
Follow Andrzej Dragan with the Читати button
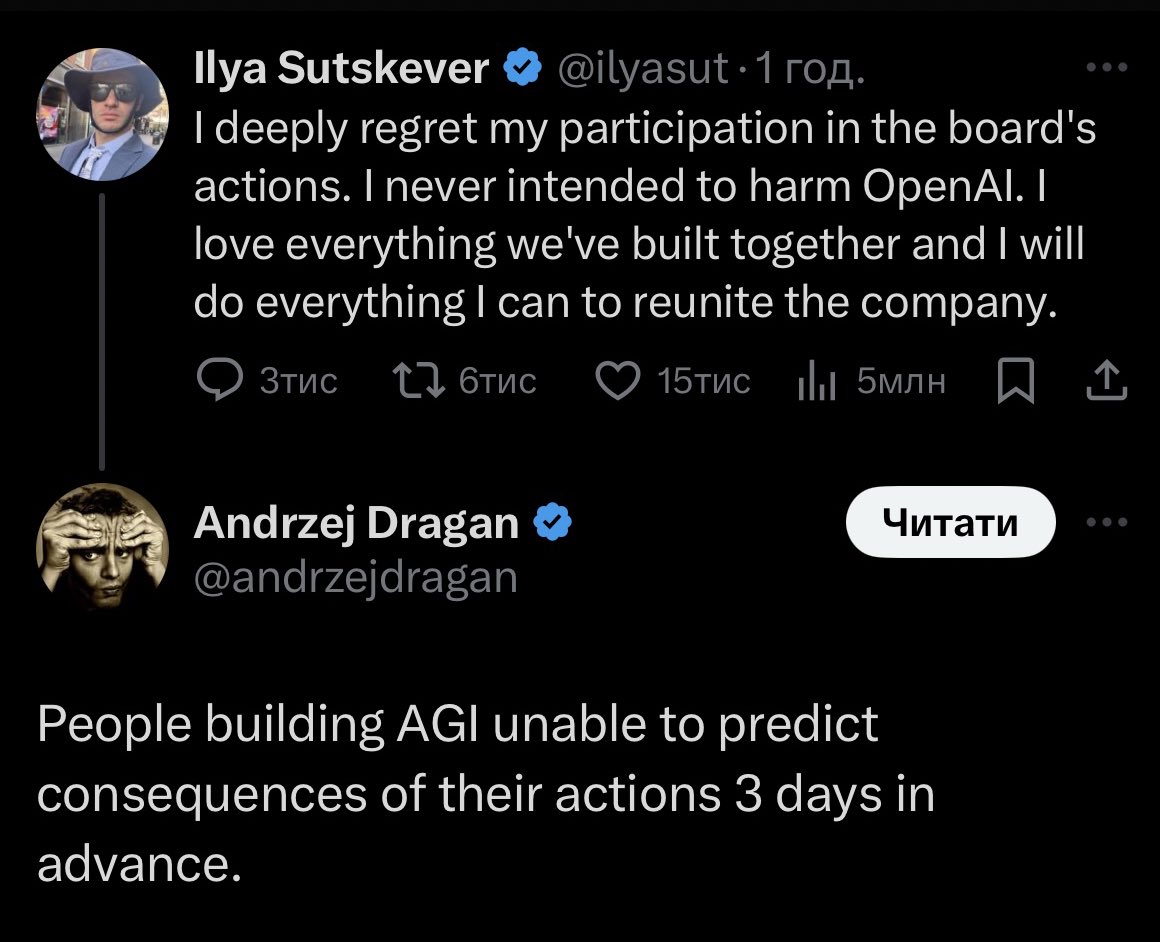(x=950, y=521)
